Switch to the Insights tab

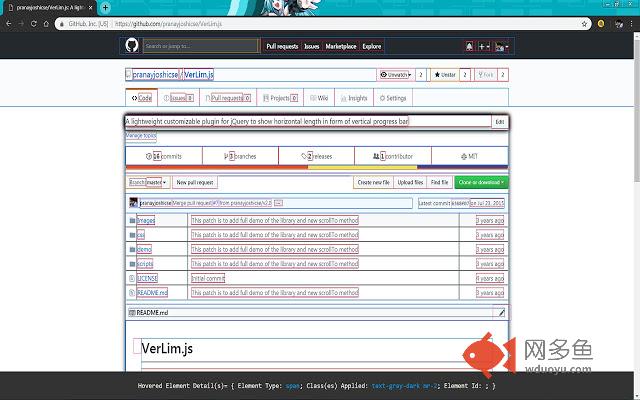point(354,98)
